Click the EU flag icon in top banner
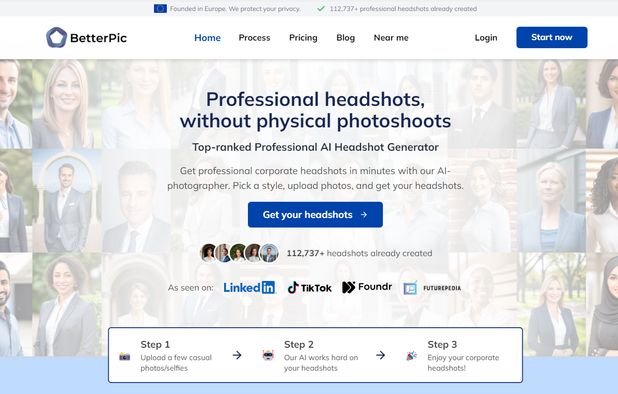 (160, 8)
